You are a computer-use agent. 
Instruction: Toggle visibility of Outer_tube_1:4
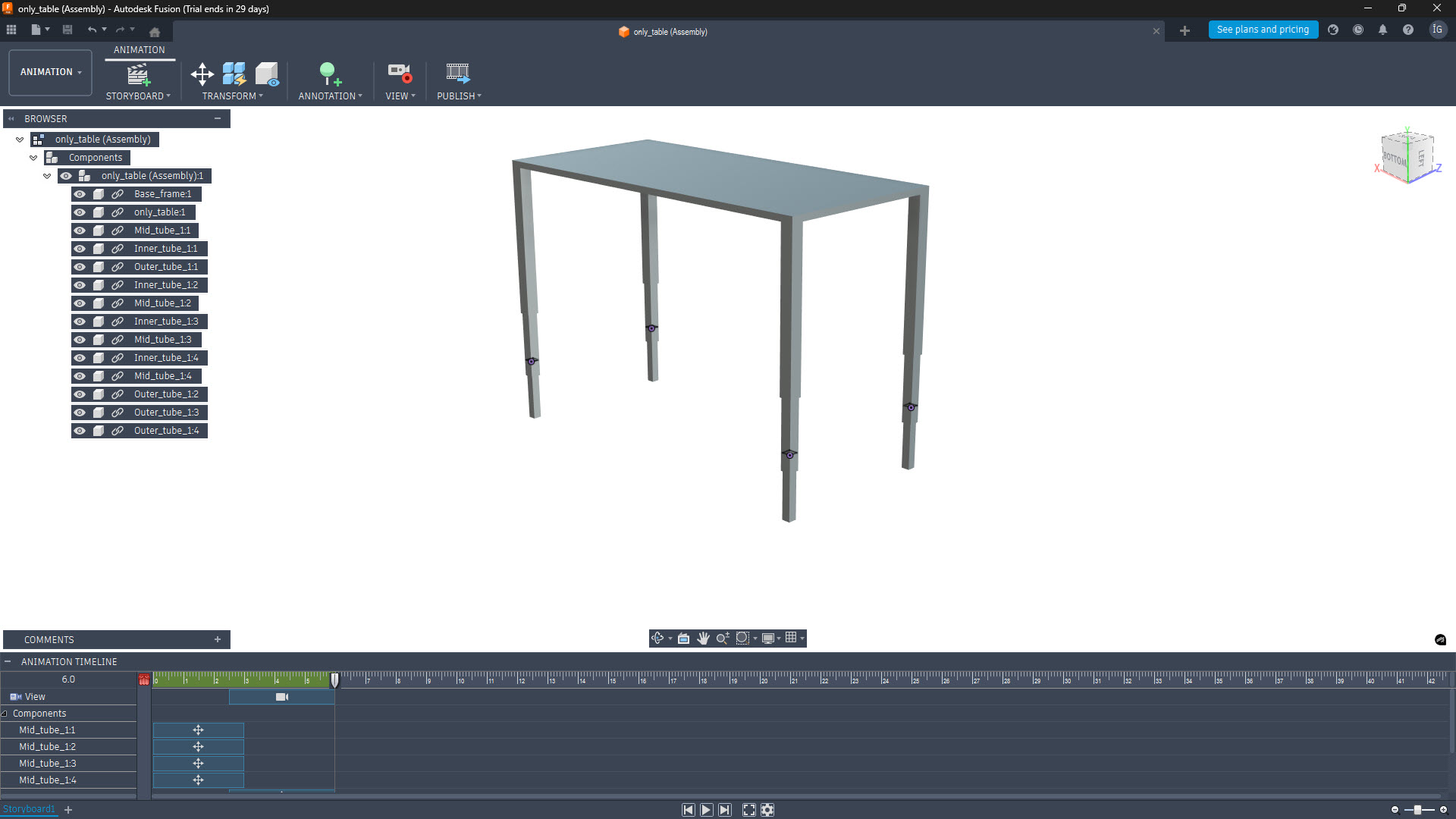pyautogui.click(x=80, y=431)
